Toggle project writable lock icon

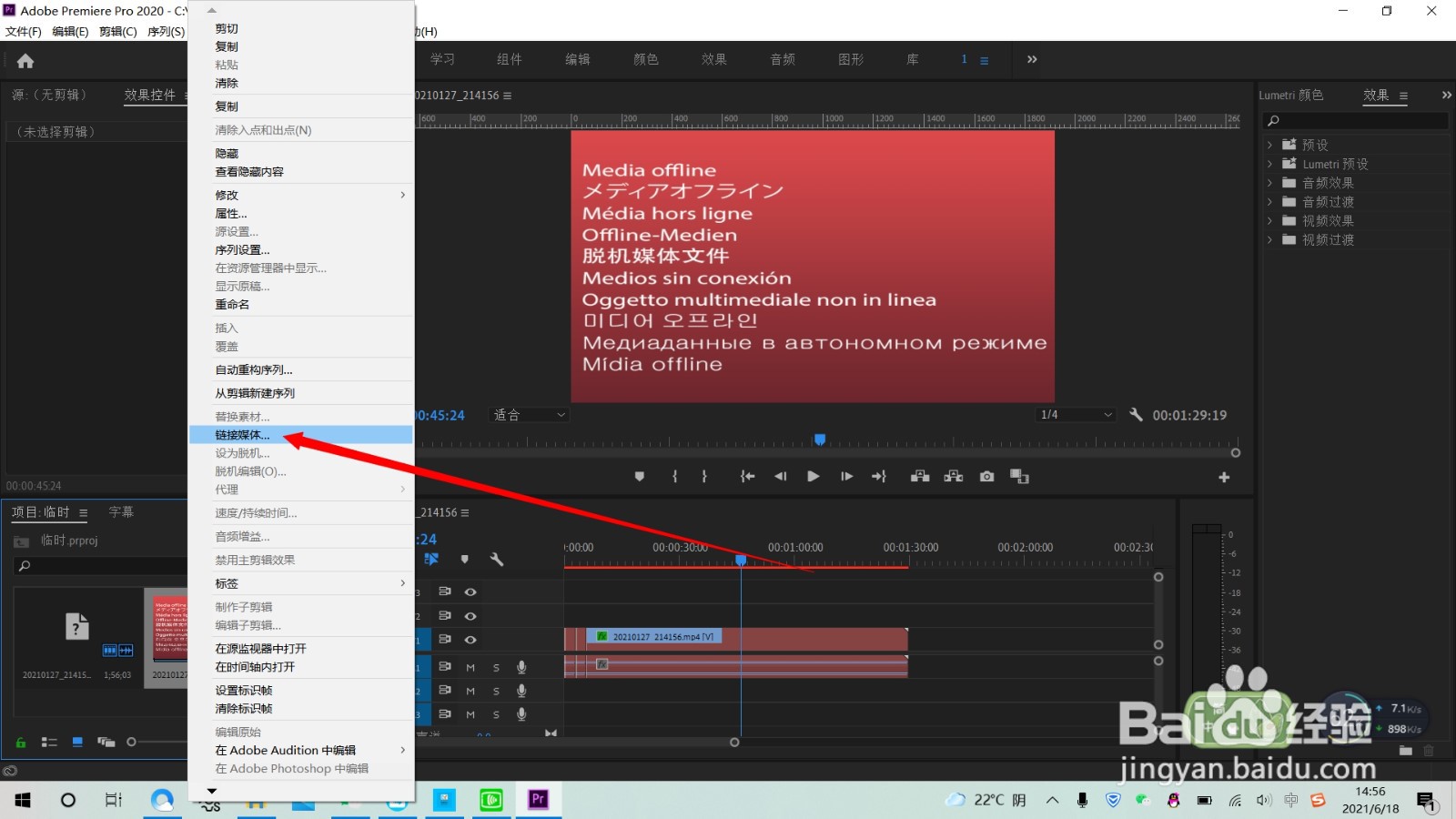tap(21, 743)
